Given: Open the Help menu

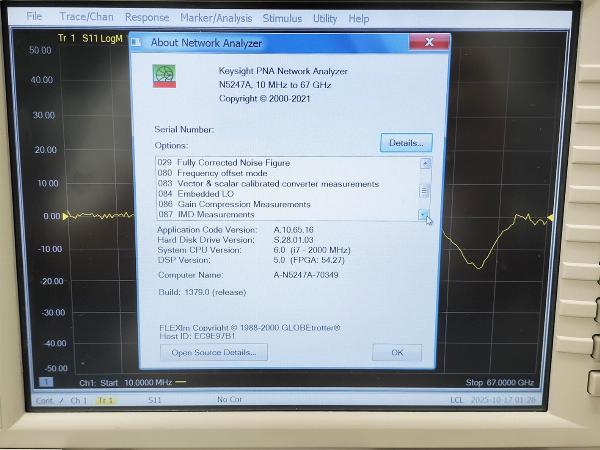Looking at the screenshot, I should [x=359, y=18].
